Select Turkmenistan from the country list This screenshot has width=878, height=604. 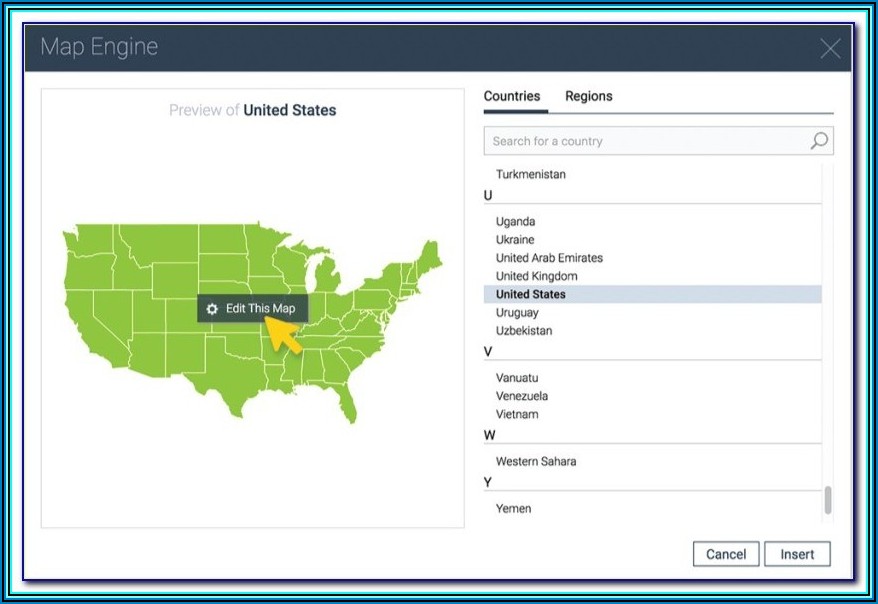pyautogui.click(x=530, y=174)
